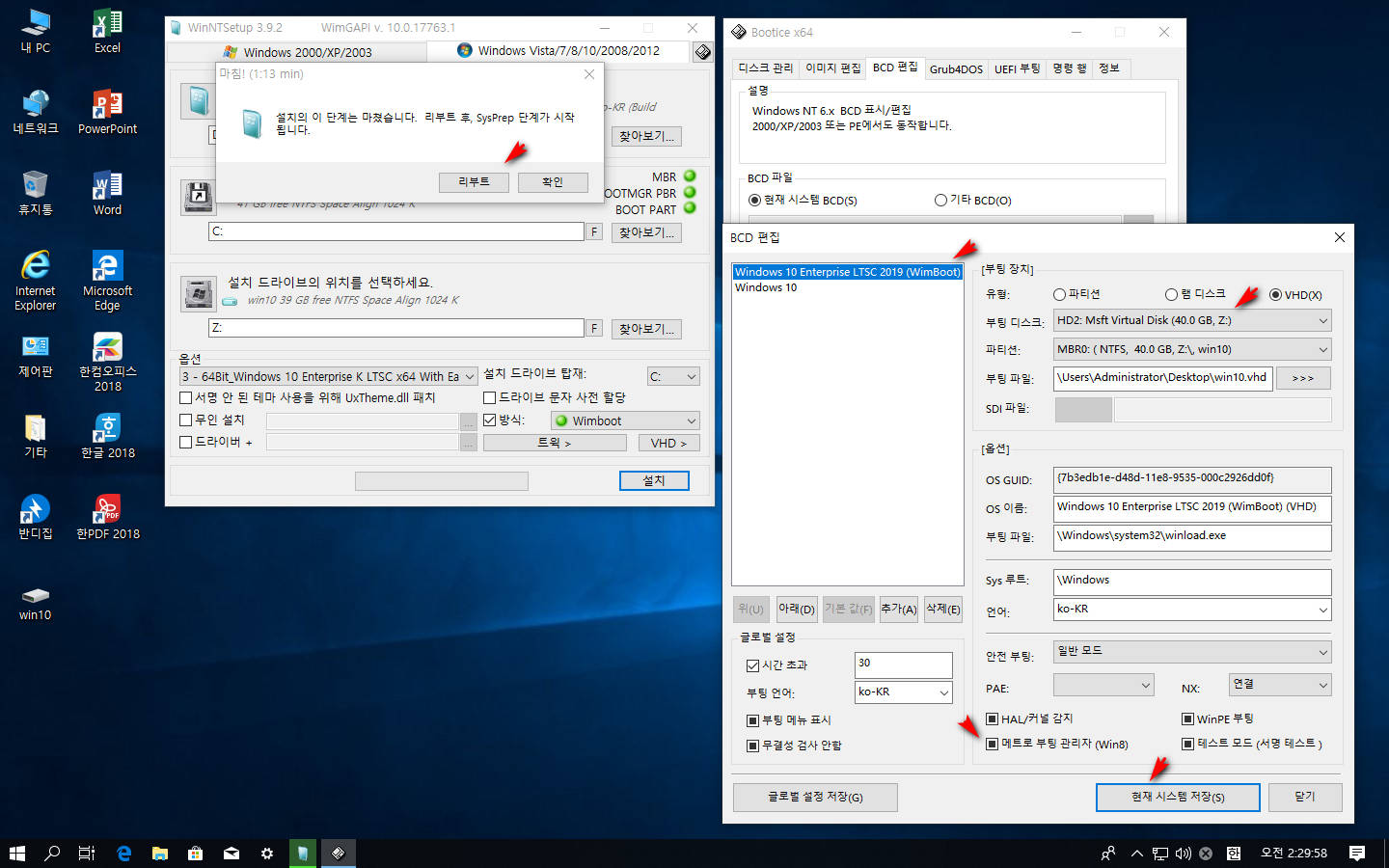Open Settings gear in taskbar
Image resolution: width=1389 pixels, height=868 pixels.
tap(266, 853)
